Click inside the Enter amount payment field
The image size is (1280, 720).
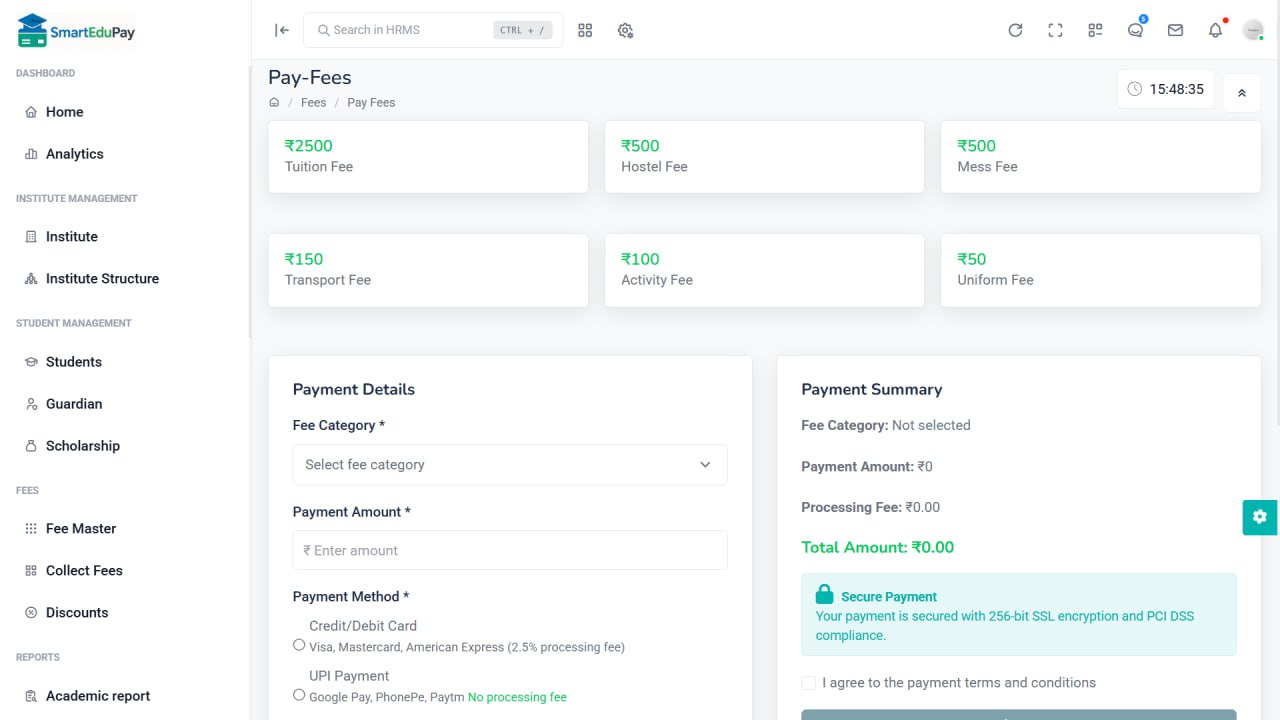[x=510, y=550]
